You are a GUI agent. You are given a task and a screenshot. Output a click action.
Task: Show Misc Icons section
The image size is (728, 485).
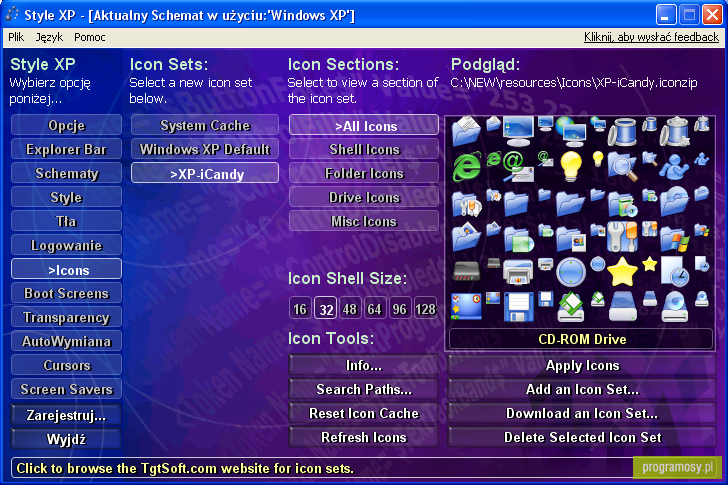tap(364, 221)
